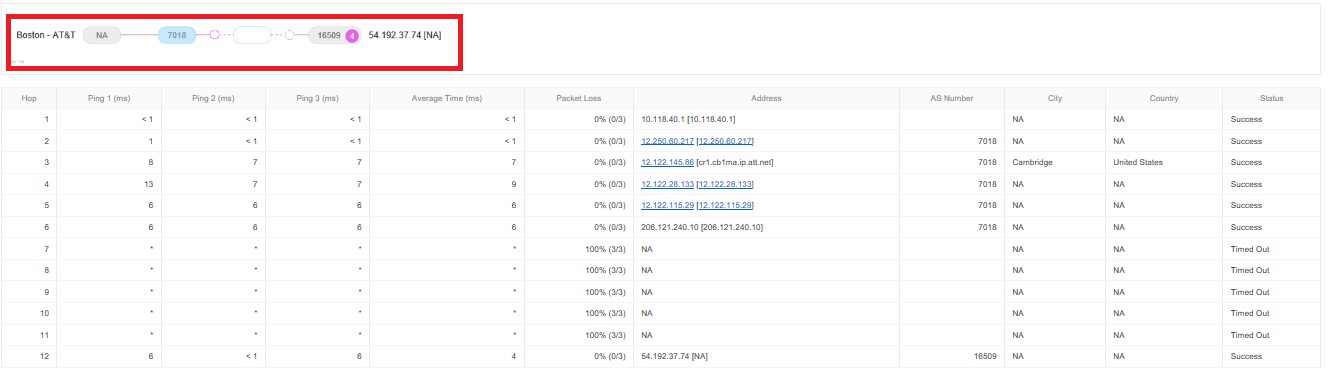Select the gray 16509 AS node
This screenshot has height=377, width=1329.
(x=329, y=35)
